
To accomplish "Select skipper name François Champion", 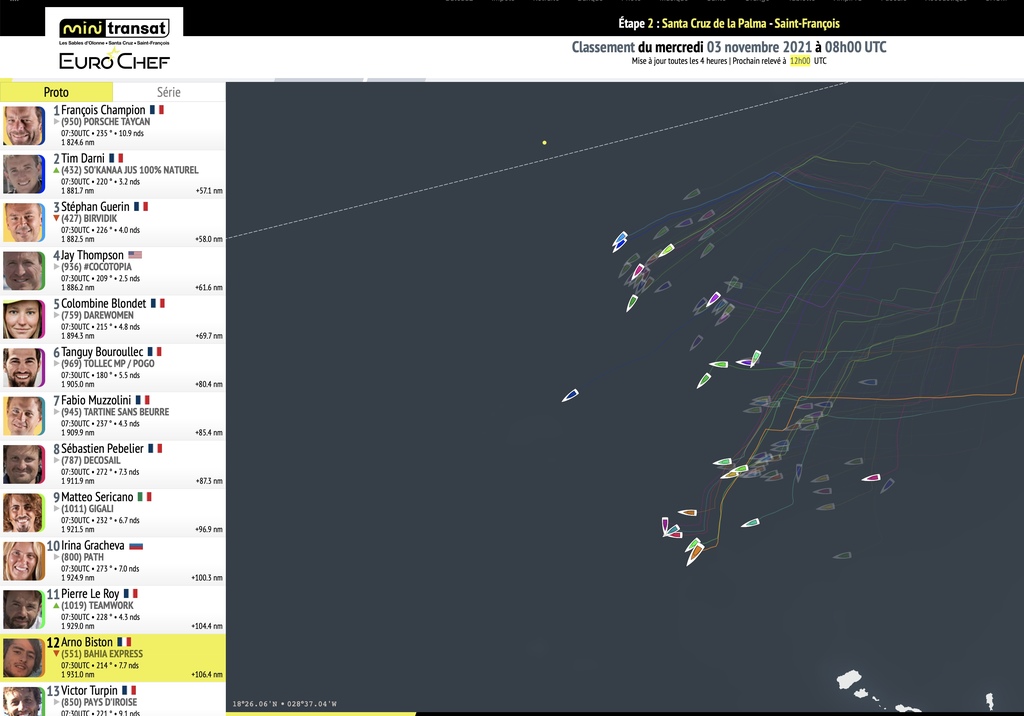I will [103, 110].
